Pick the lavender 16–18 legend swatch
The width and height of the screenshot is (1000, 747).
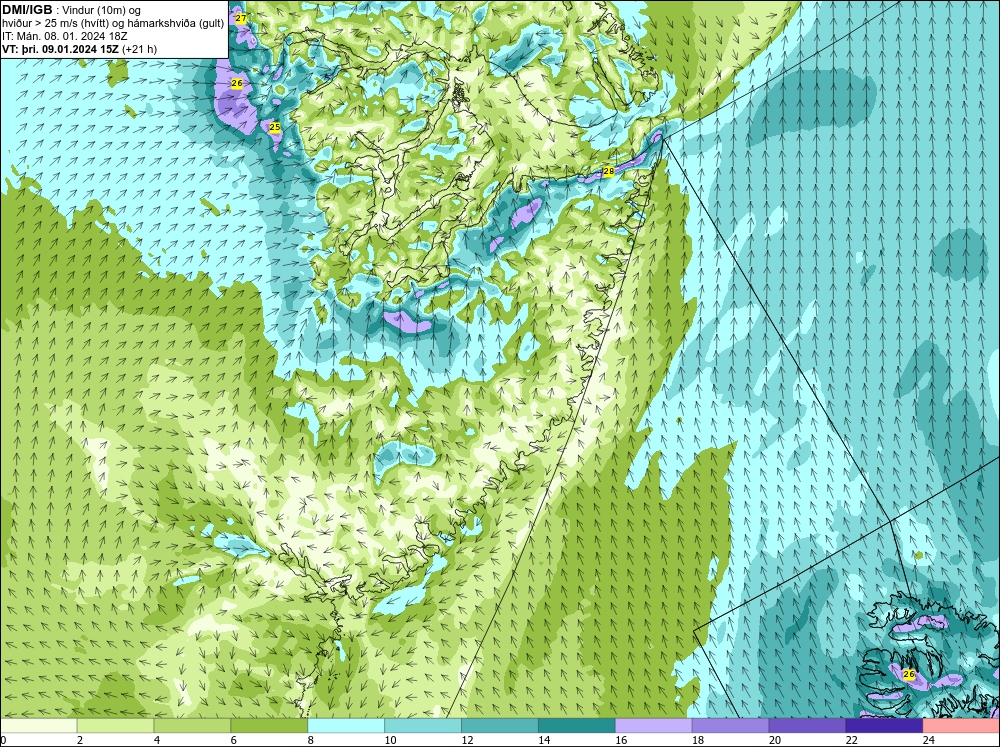pos(654,725)
